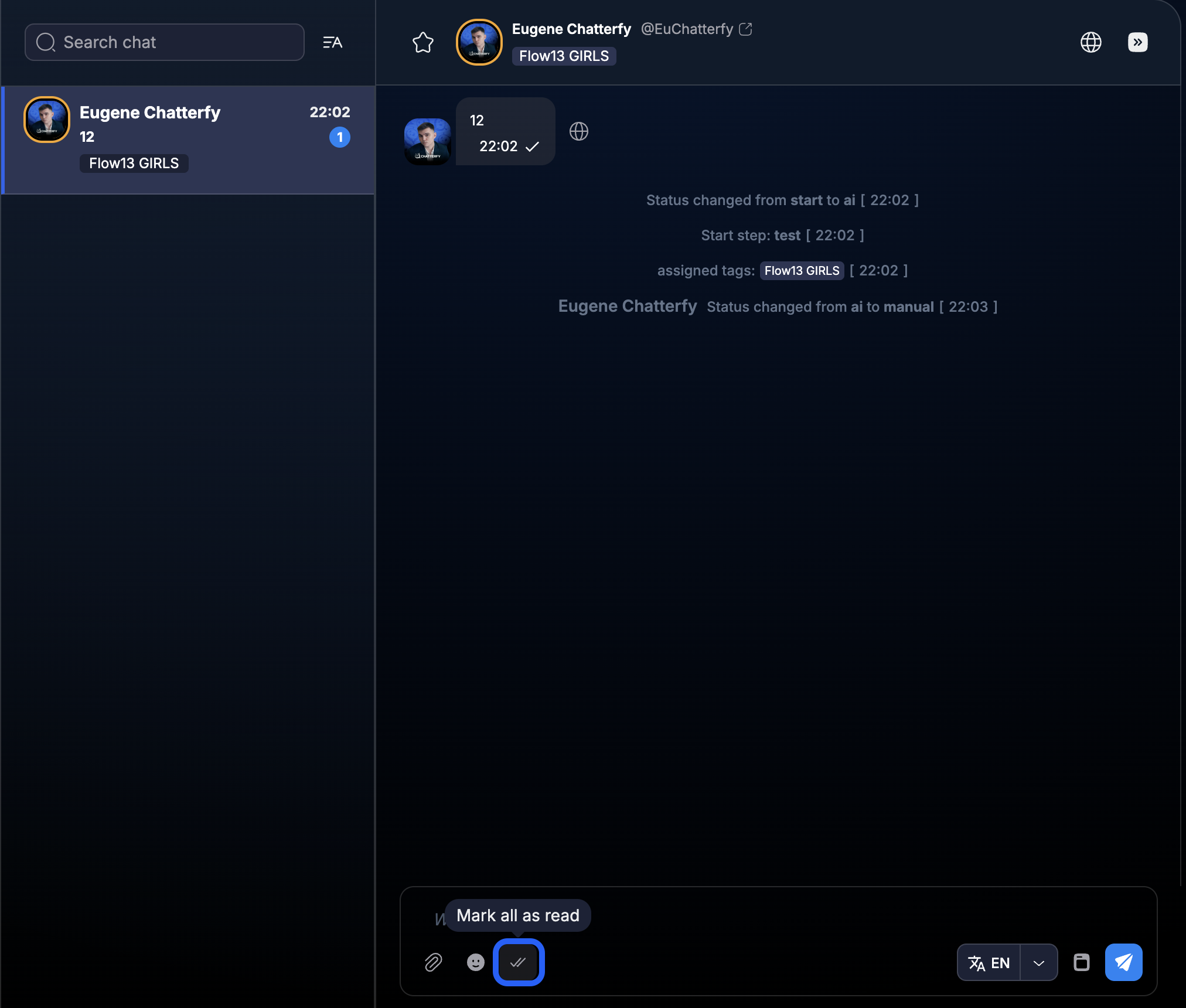The width and height of the screenshot is (1186, 1008).
Task: Open the templates icon next to the send button
Action: point(1081,962)
